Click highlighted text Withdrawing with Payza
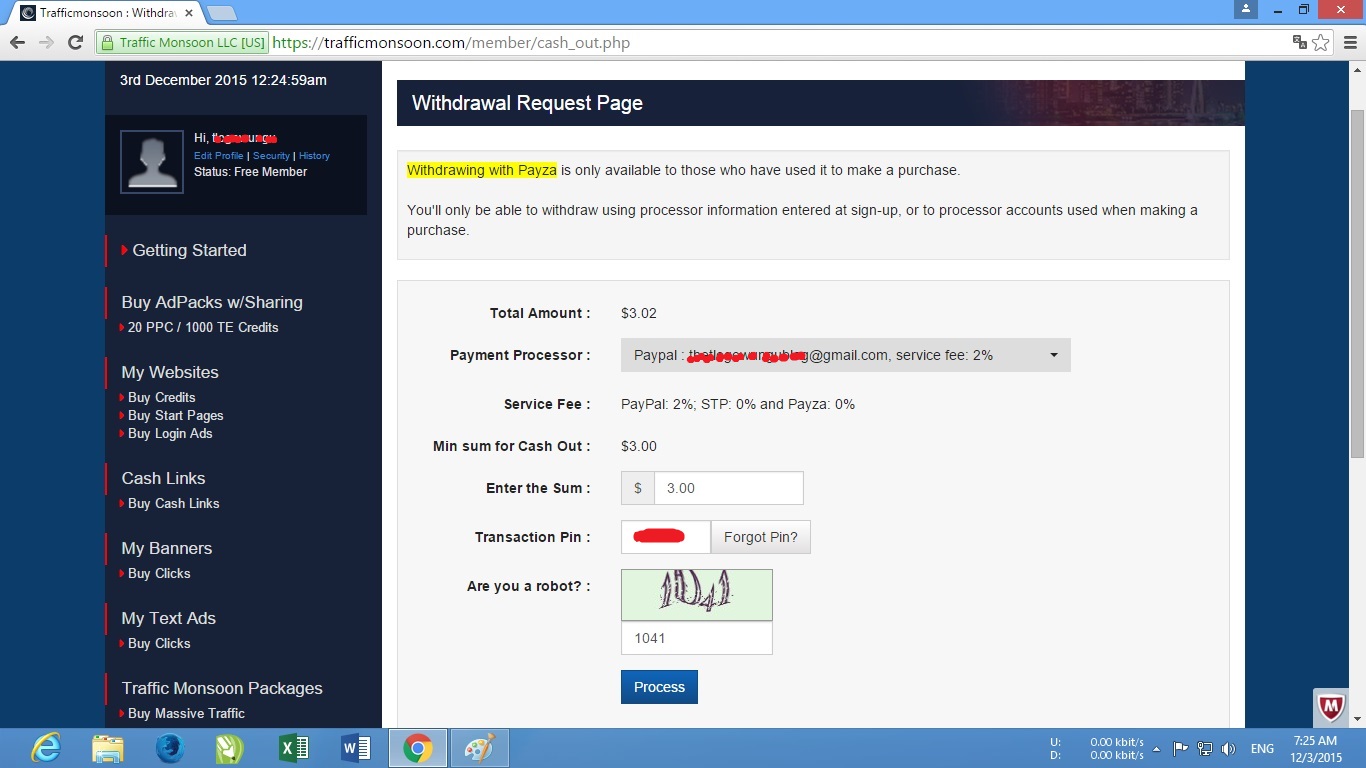The image size is (1366, 768). pos(482,170)
